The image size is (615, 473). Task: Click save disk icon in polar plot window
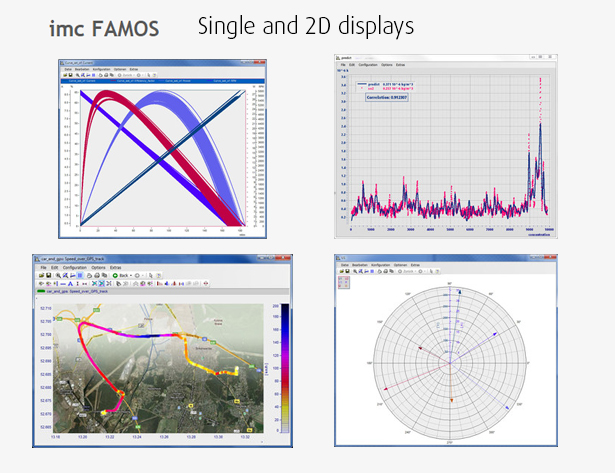(348, 271)
